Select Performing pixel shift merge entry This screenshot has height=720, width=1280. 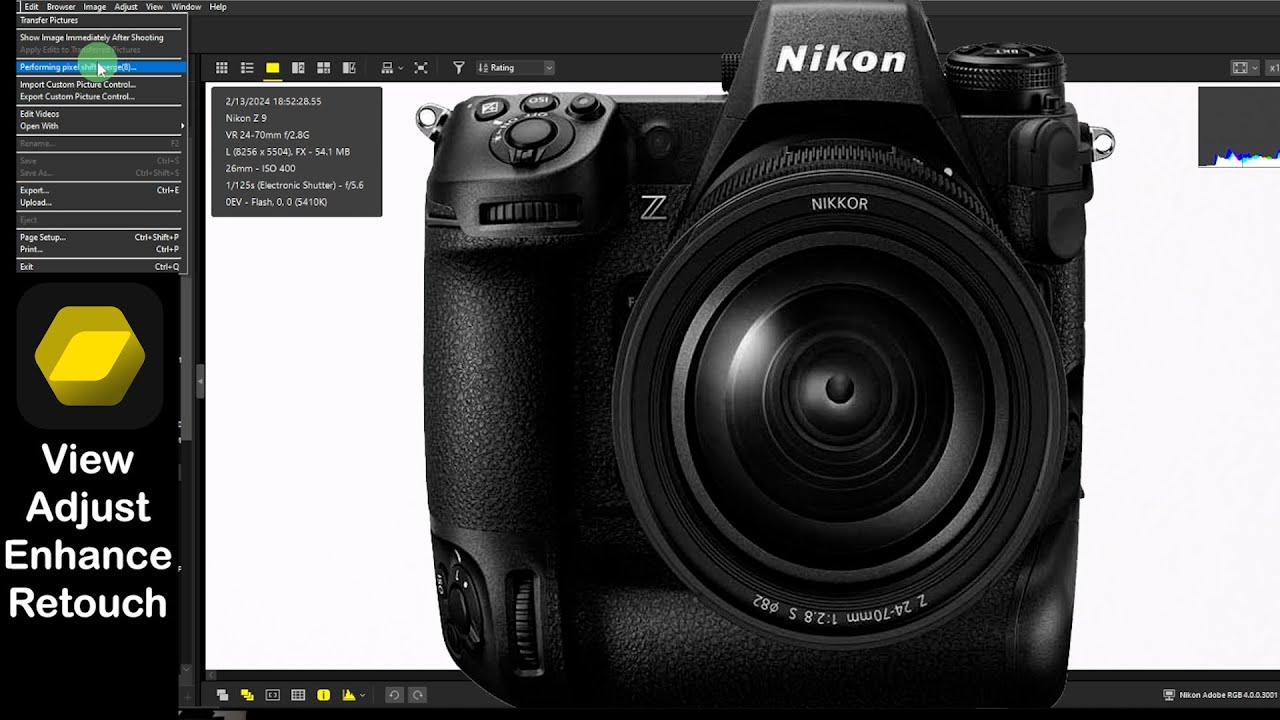[x=100, y=67]
